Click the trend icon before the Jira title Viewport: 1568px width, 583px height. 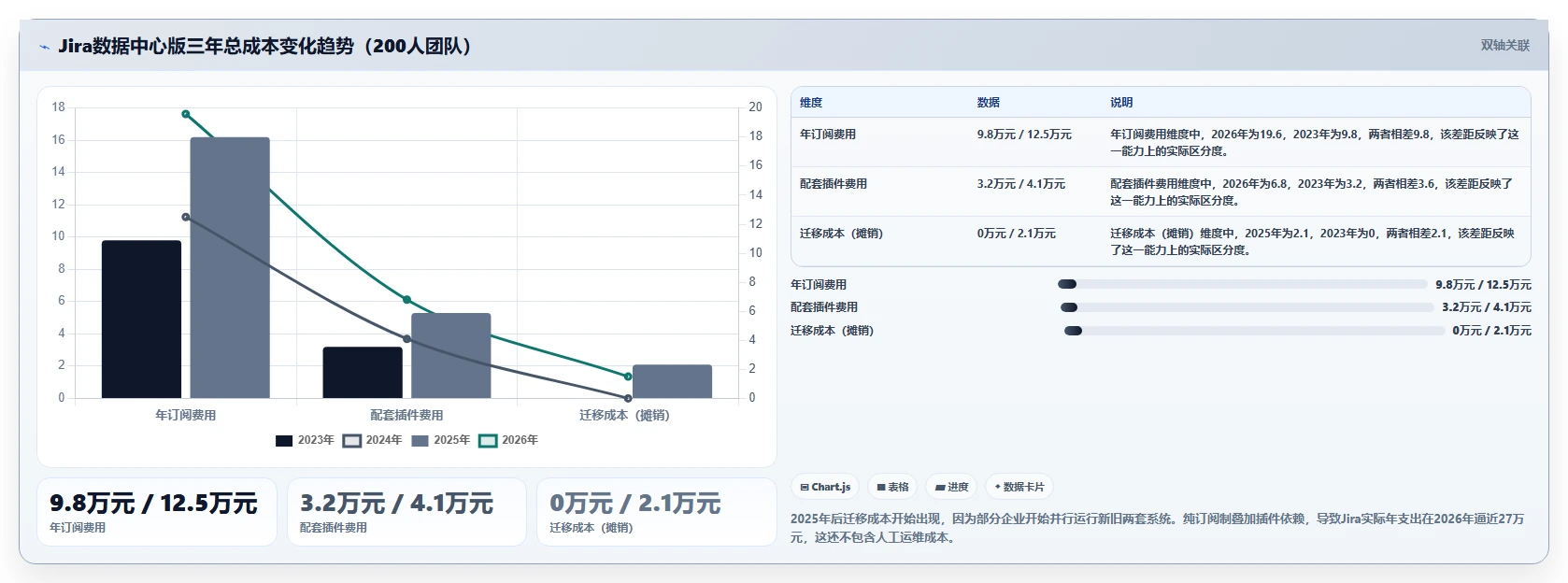pos(44,47)
